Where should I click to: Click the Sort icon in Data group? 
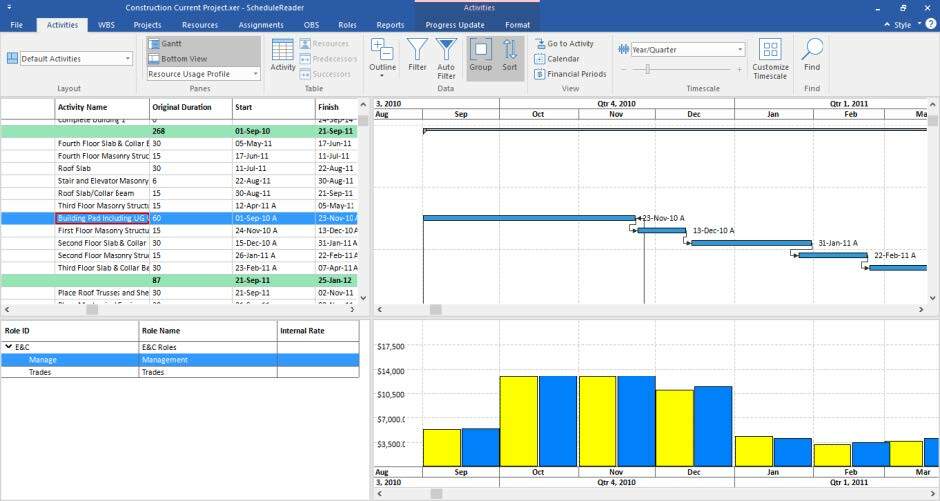(510, 56)
